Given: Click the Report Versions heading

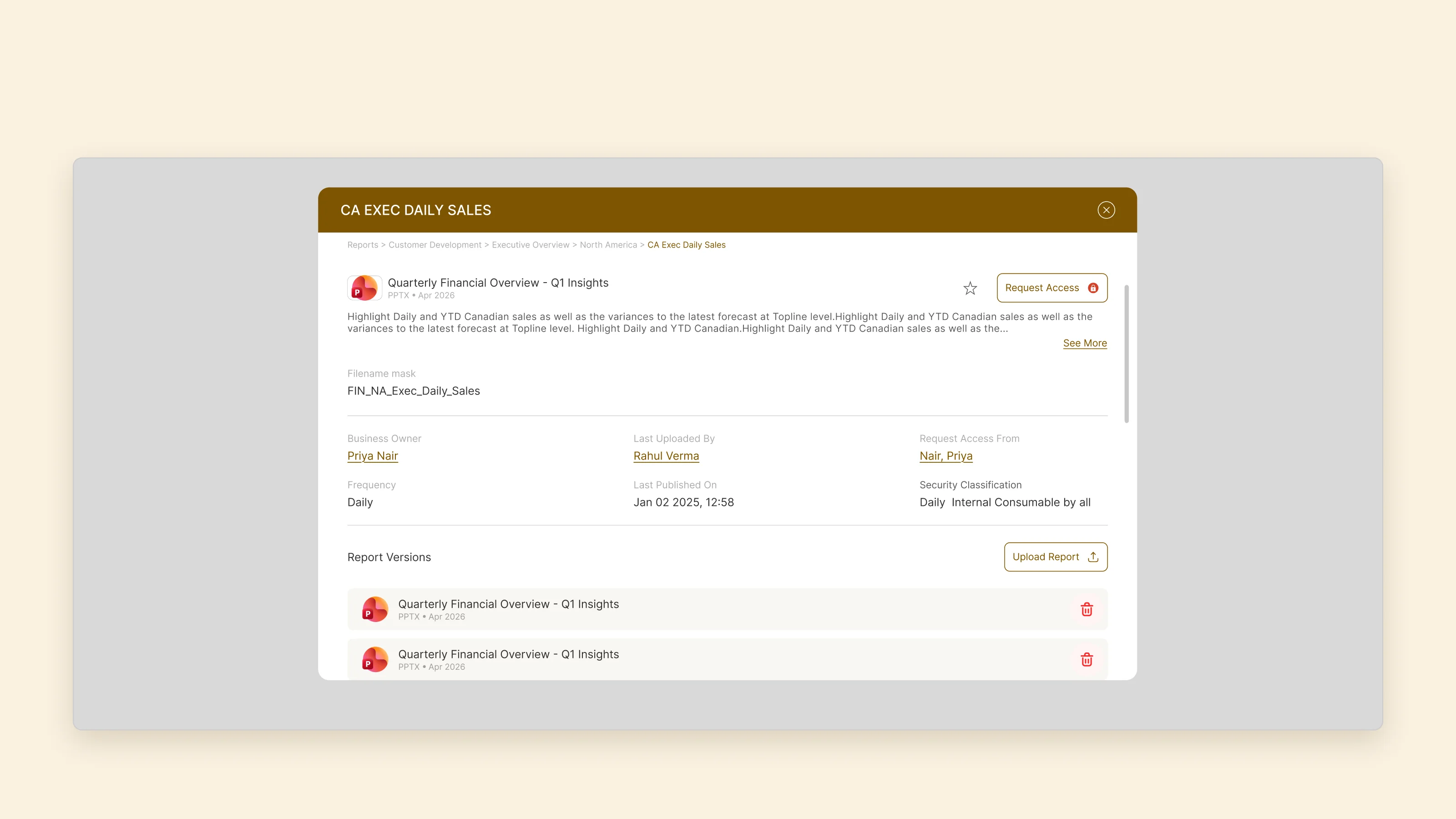Looking at the screenshot, I should [389, 557].
